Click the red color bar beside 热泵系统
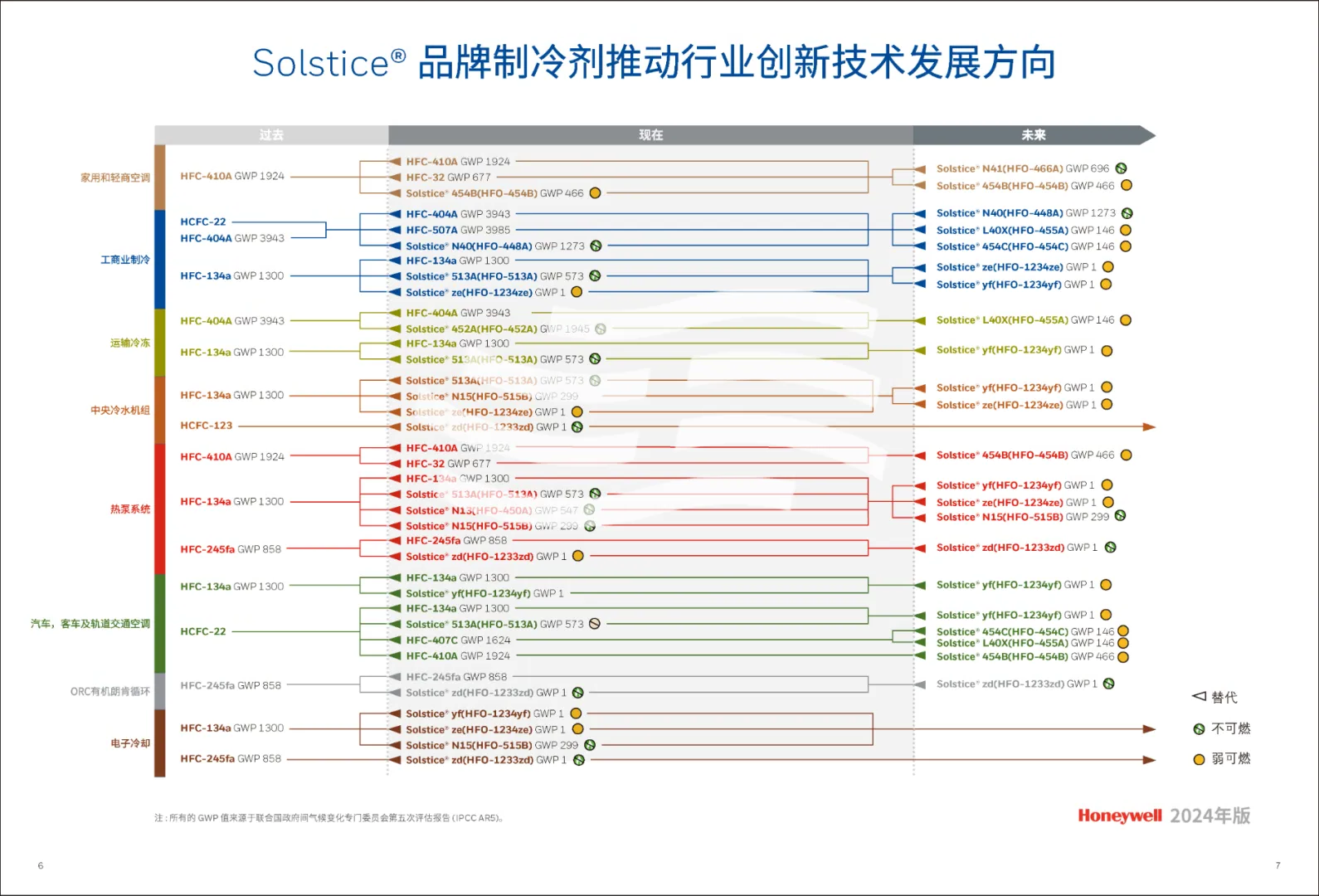 [160, 509]
